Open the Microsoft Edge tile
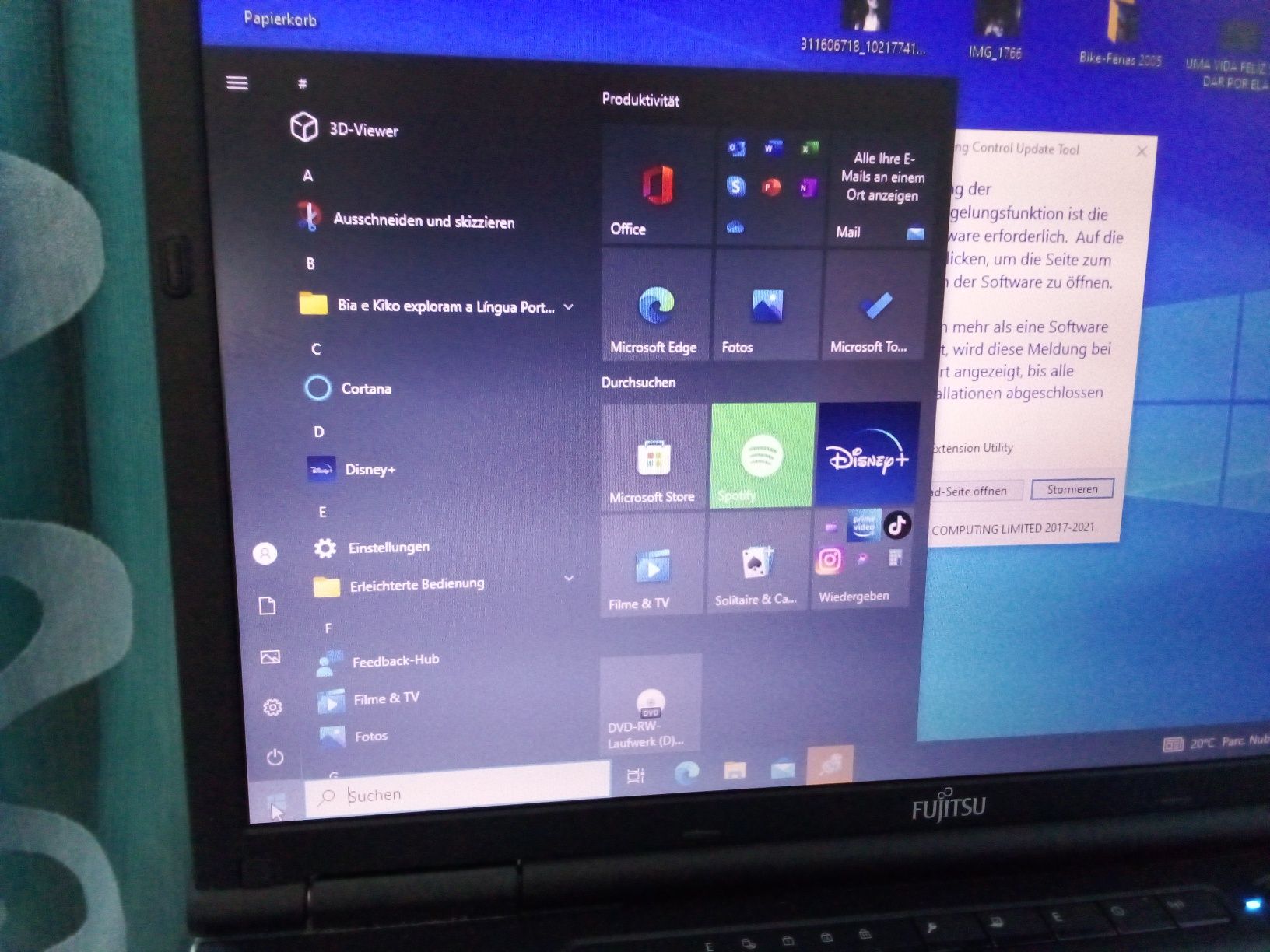This screenshot has width=1270, height=952. [656, 305]
